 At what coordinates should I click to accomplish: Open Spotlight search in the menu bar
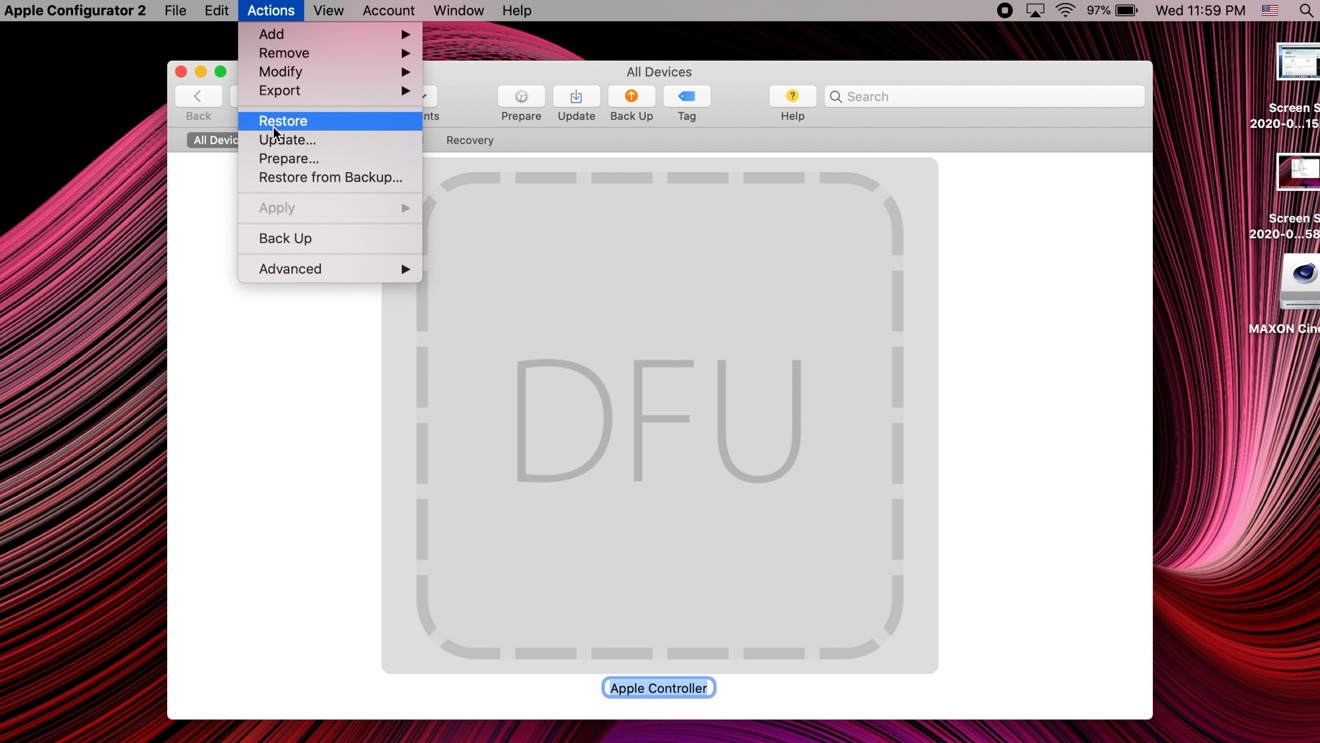[1306, 10]
